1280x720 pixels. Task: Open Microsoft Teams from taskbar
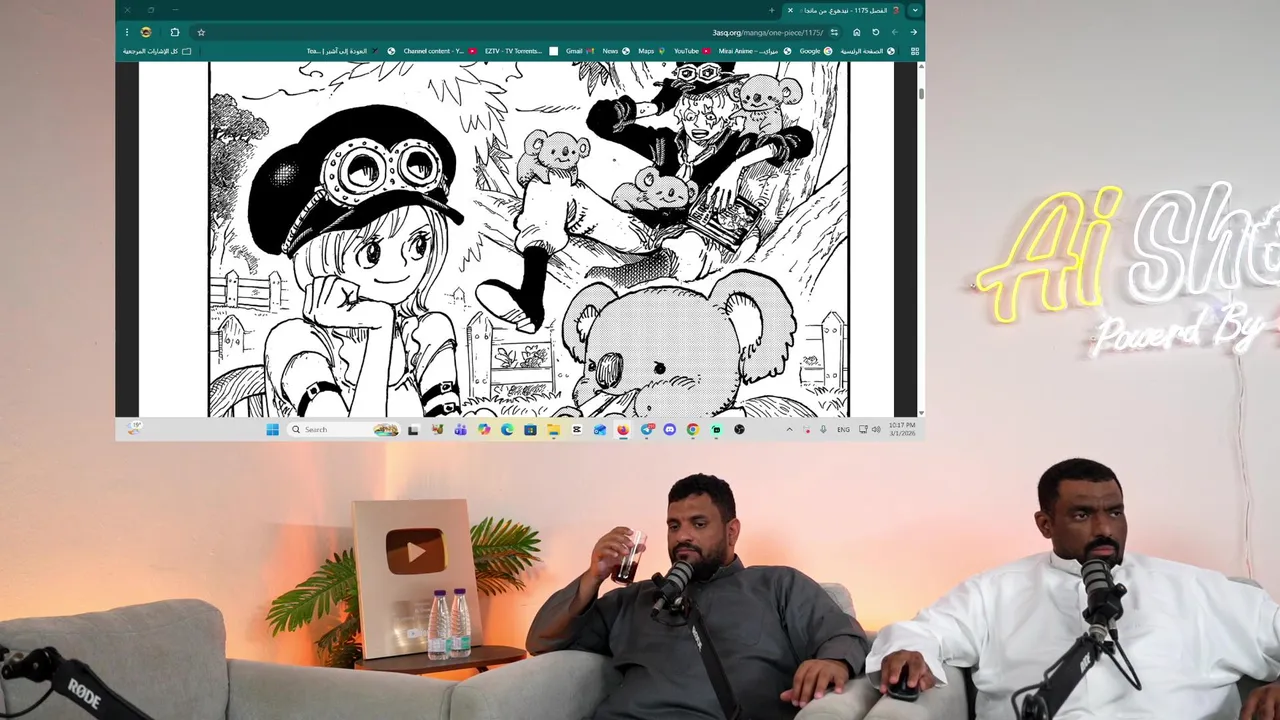click(x=460, y=429)
